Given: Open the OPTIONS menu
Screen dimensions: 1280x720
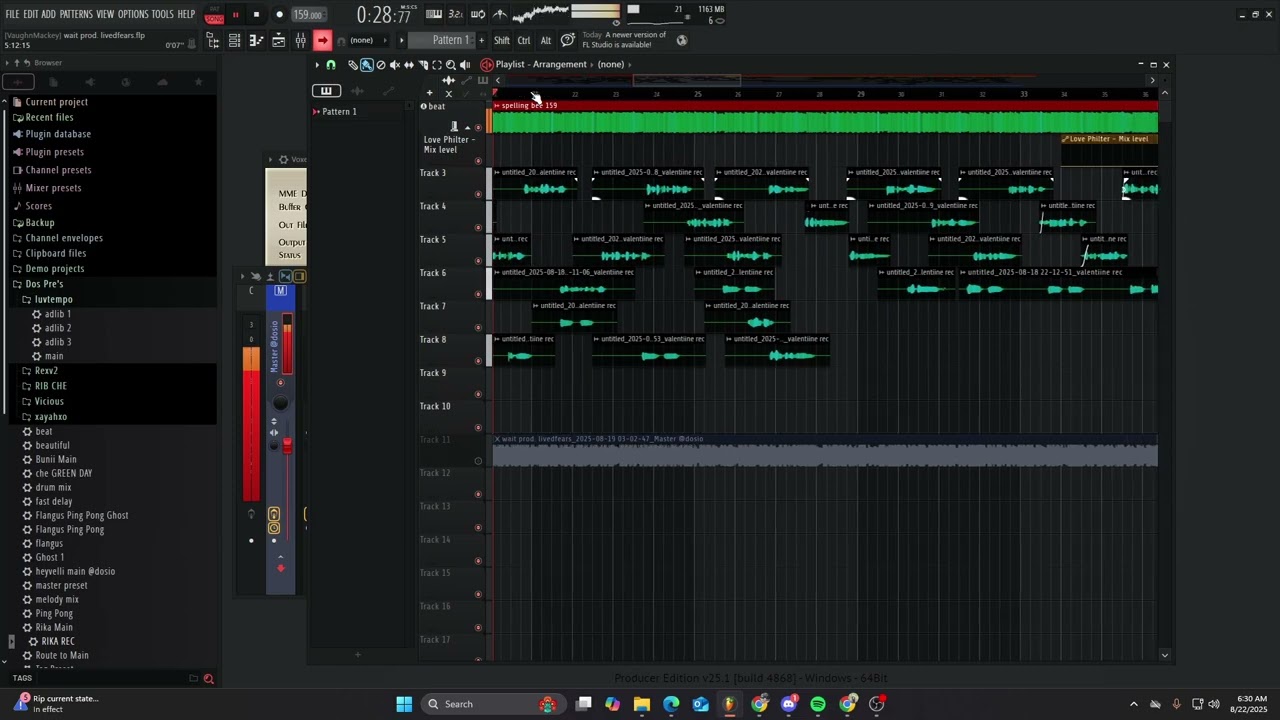Looking at the screenshot, I should pos(133,14).
